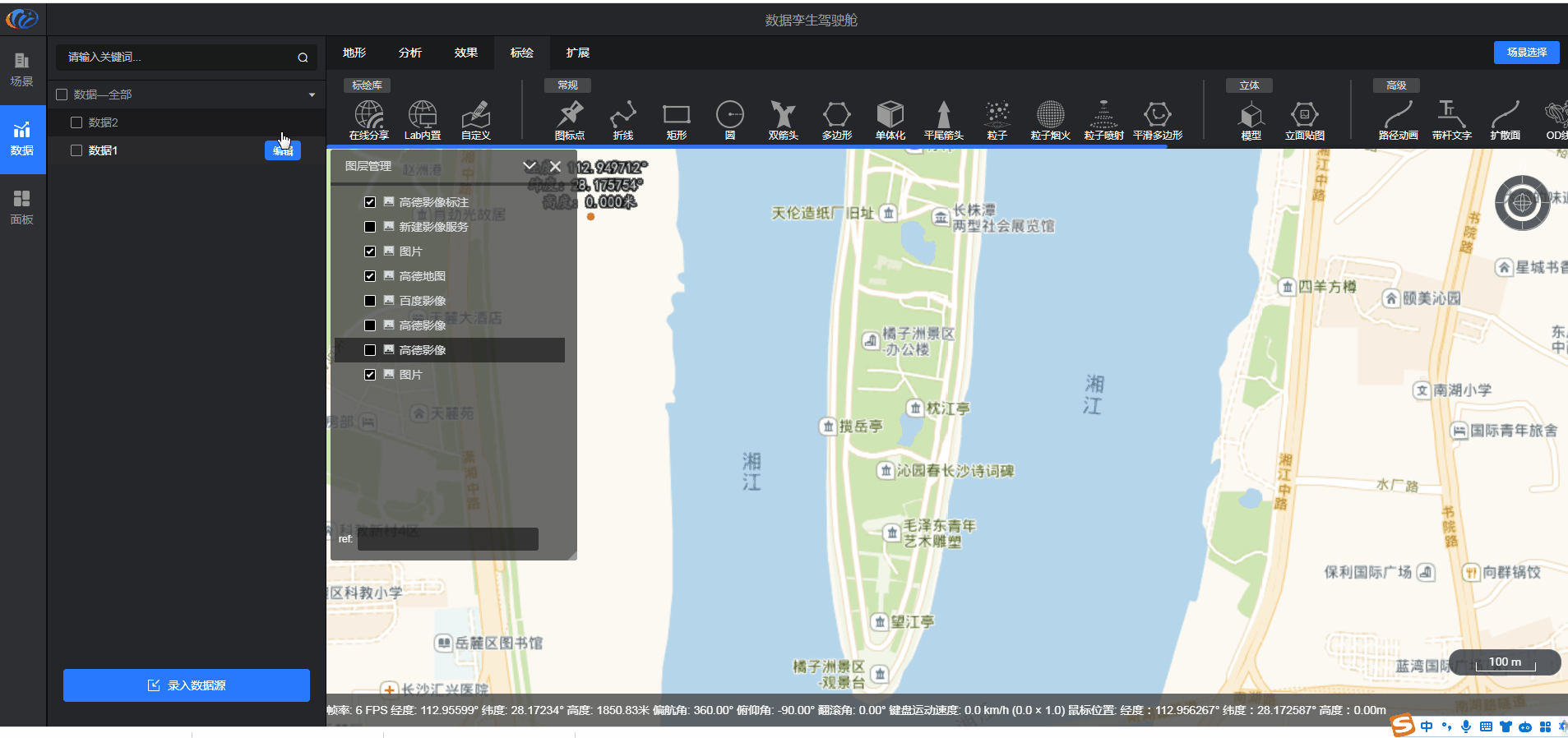Click the 录入数据源 button
This screenshot has height=738, width=1568.
(187, 685)
